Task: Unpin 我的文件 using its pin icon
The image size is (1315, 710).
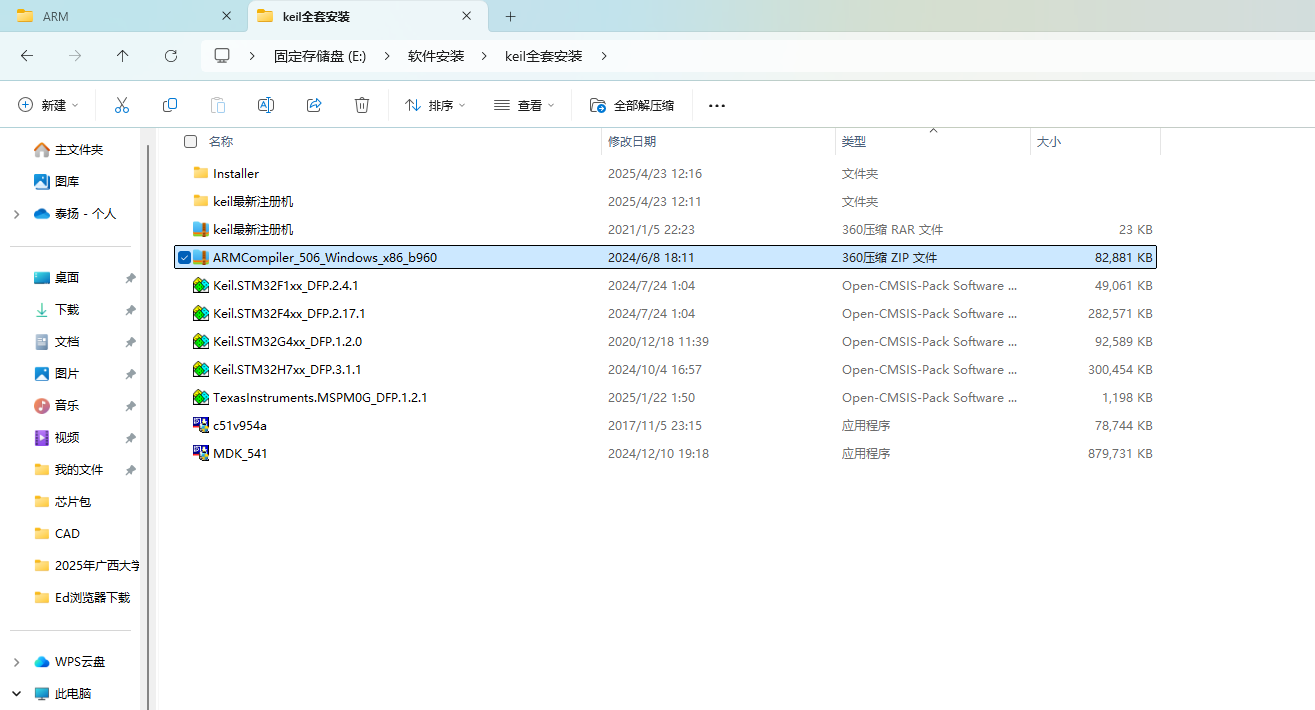Action: click(x=130, y=470)
